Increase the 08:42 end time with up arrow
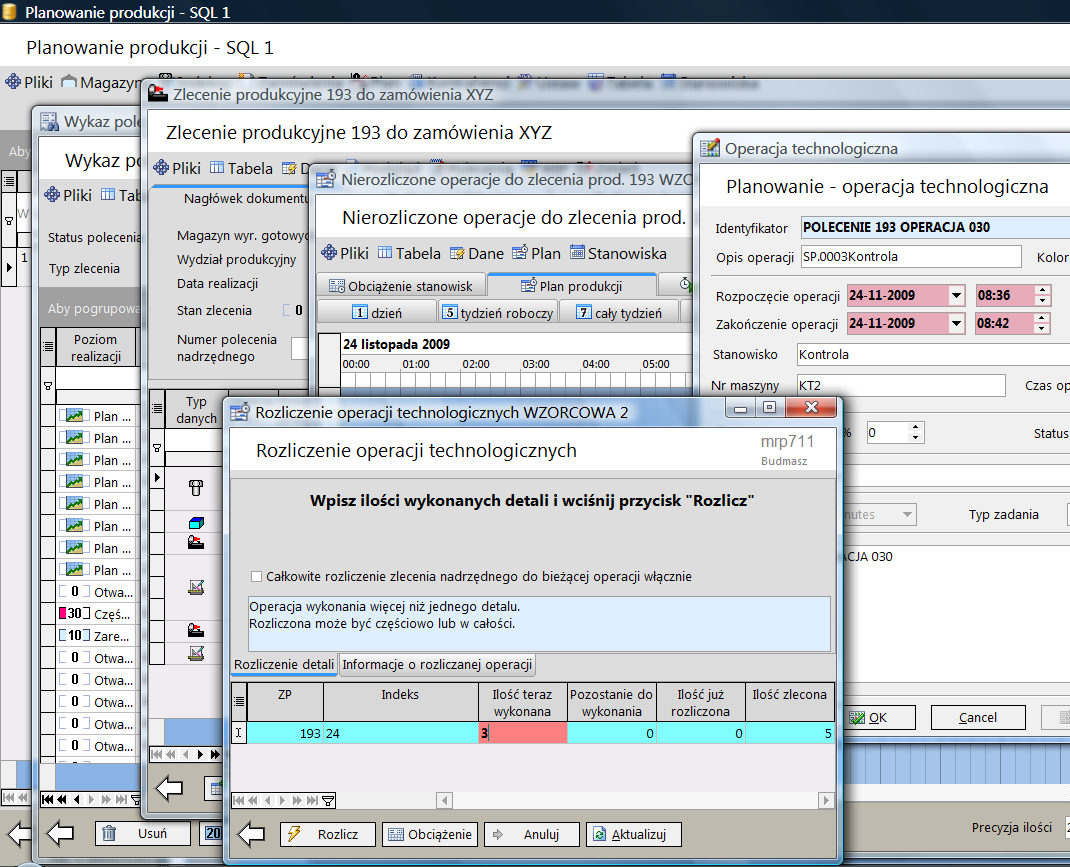The width and height of the screenshot is (1070, 867). point(1042,318)
